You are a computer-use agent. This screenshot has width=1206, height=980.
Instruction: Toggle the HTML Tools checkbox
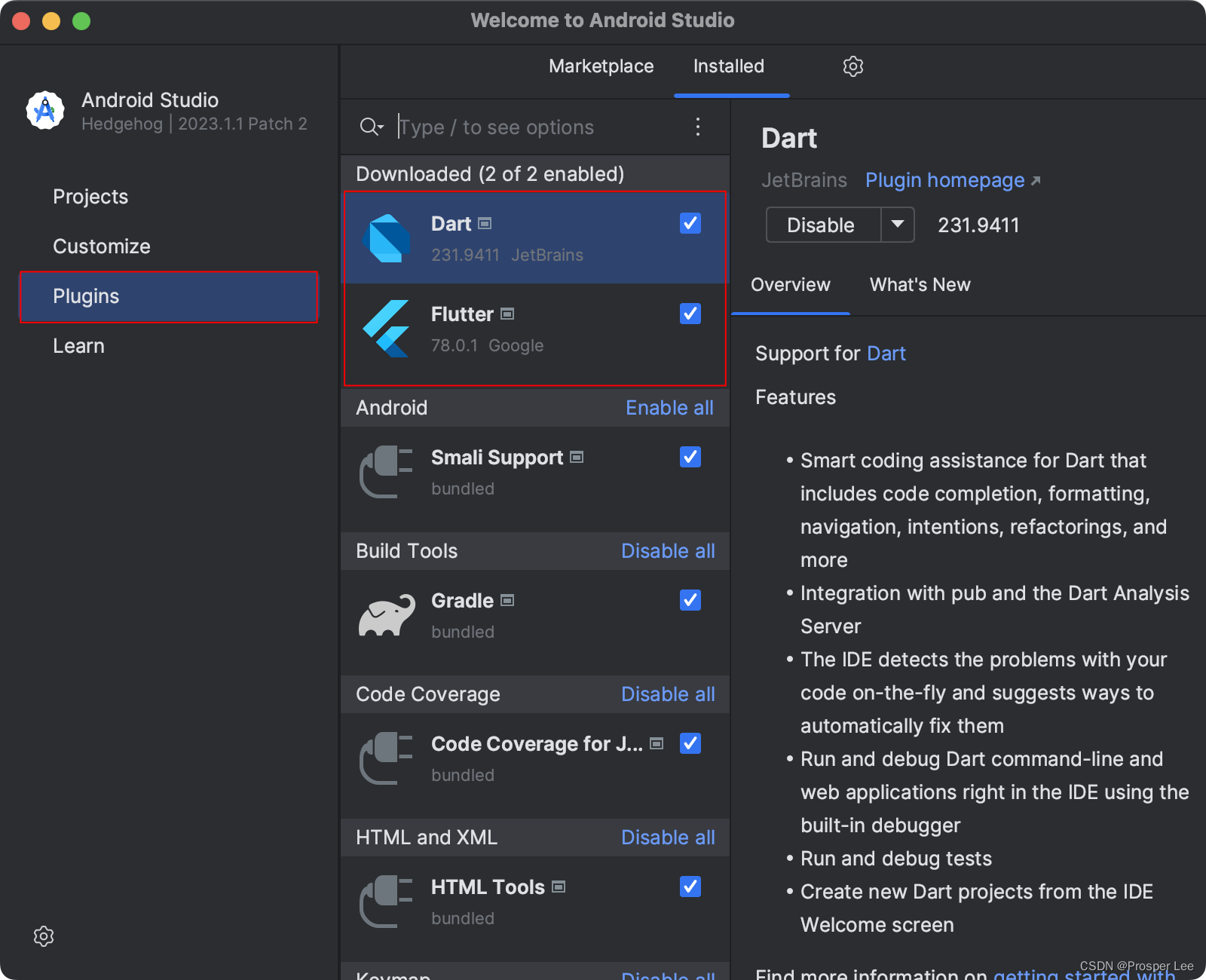[690, 887]
